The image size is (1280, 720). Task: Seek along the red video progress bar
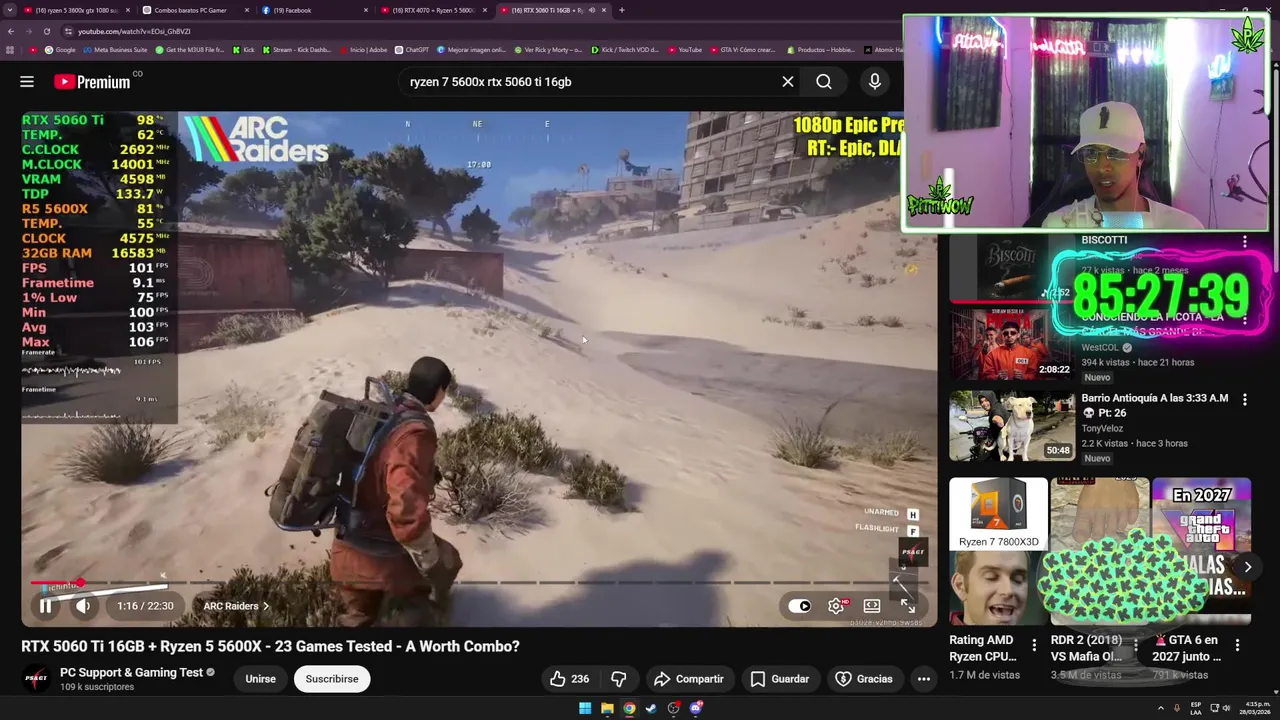tap(478, 583)
